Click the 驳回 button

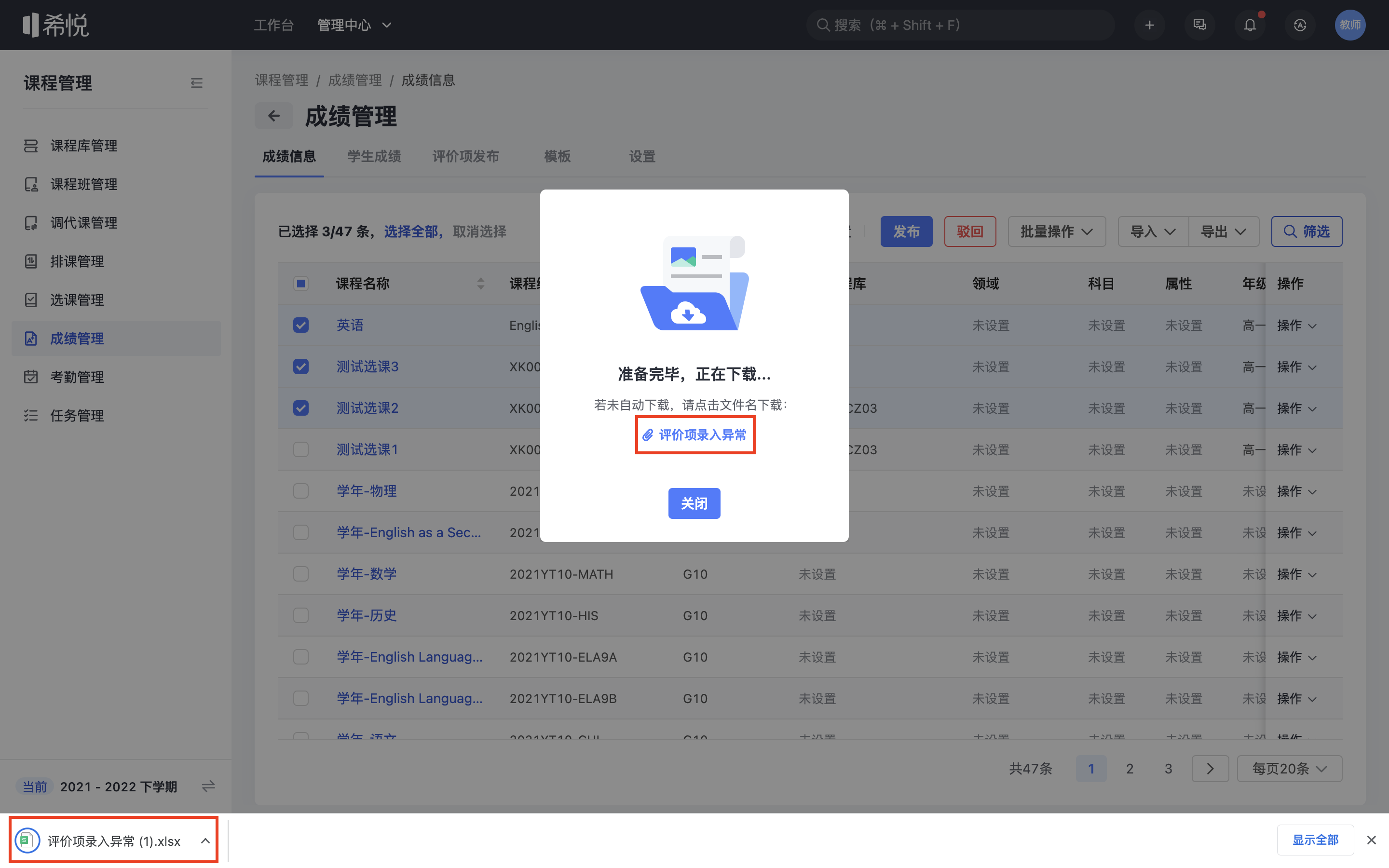click(x=970, y=231)
